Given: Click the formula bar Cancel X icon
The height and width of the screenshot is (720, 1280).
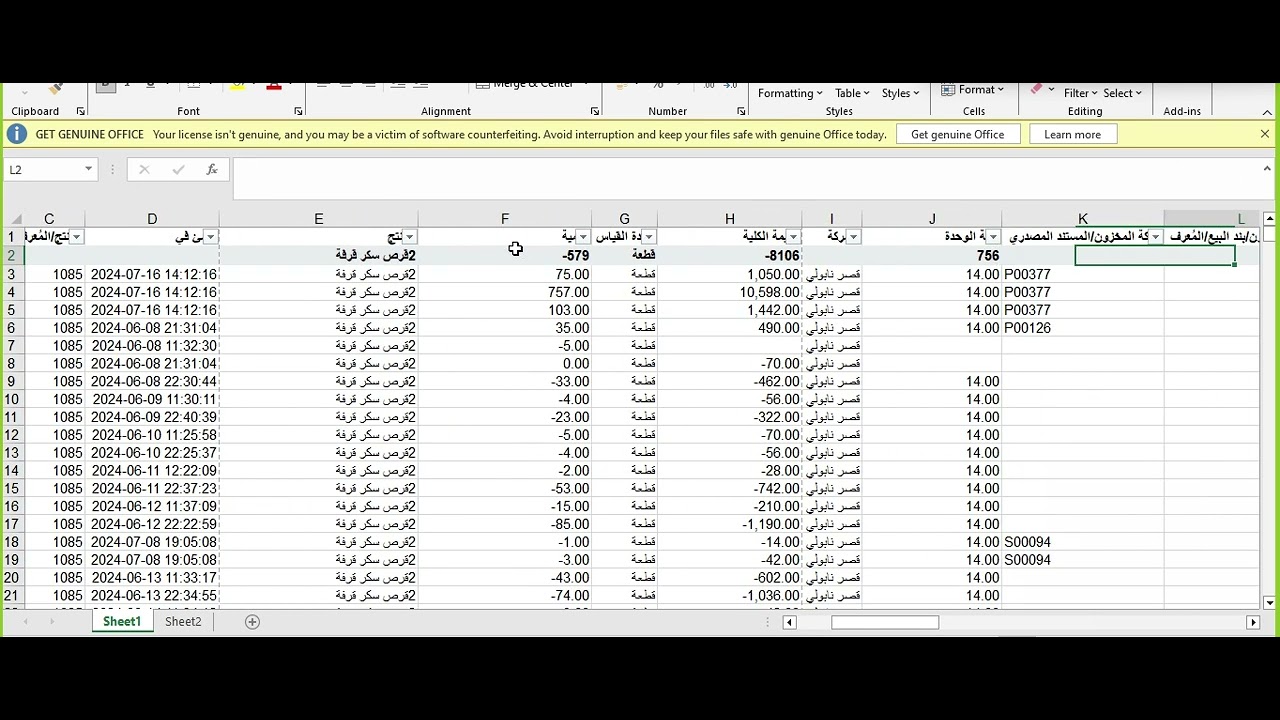Looking at the screenshot, I should [x=144, y=170].
